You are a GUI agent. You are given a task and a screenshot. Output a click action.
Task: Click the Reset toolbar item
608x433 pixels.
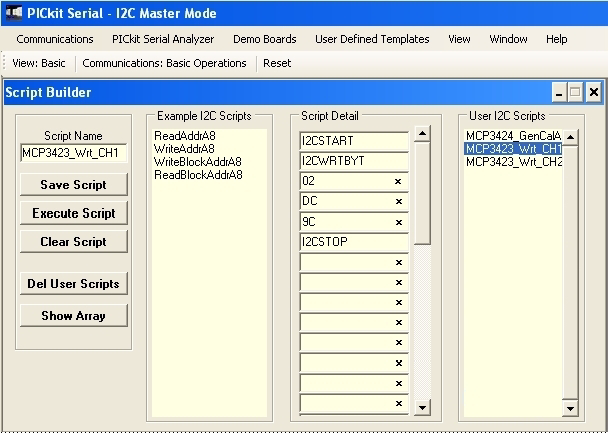tap(277, 63)
